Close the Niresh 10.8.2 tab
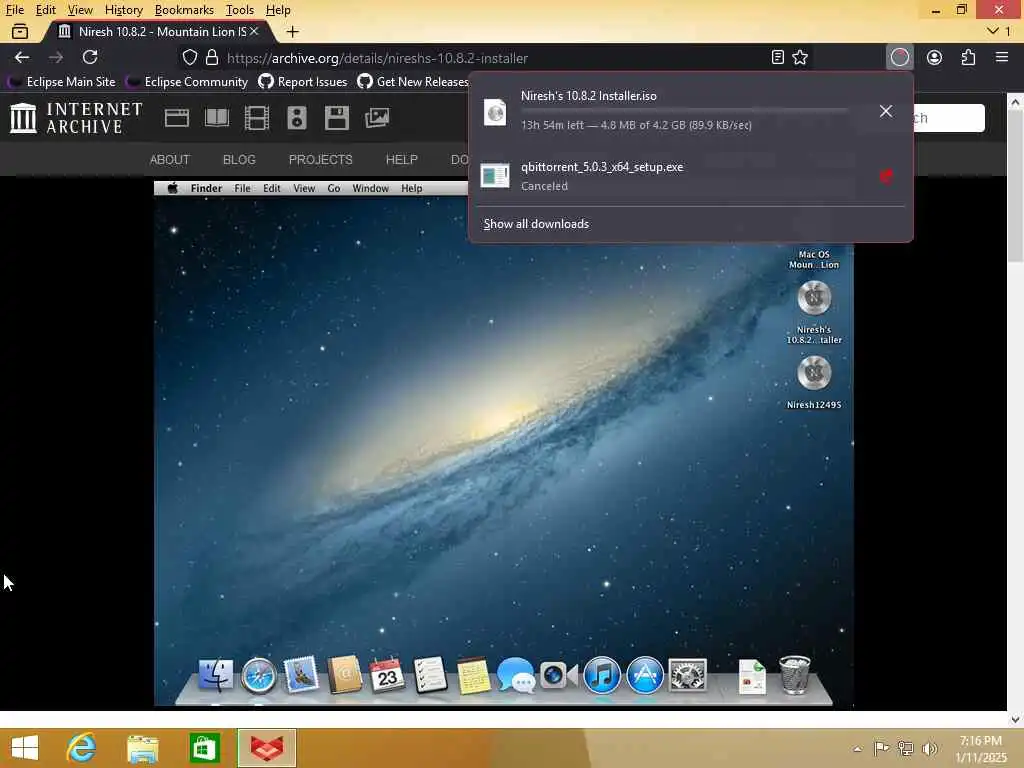The width and height of the screenshot is (1024, 768). pos(254,31)
